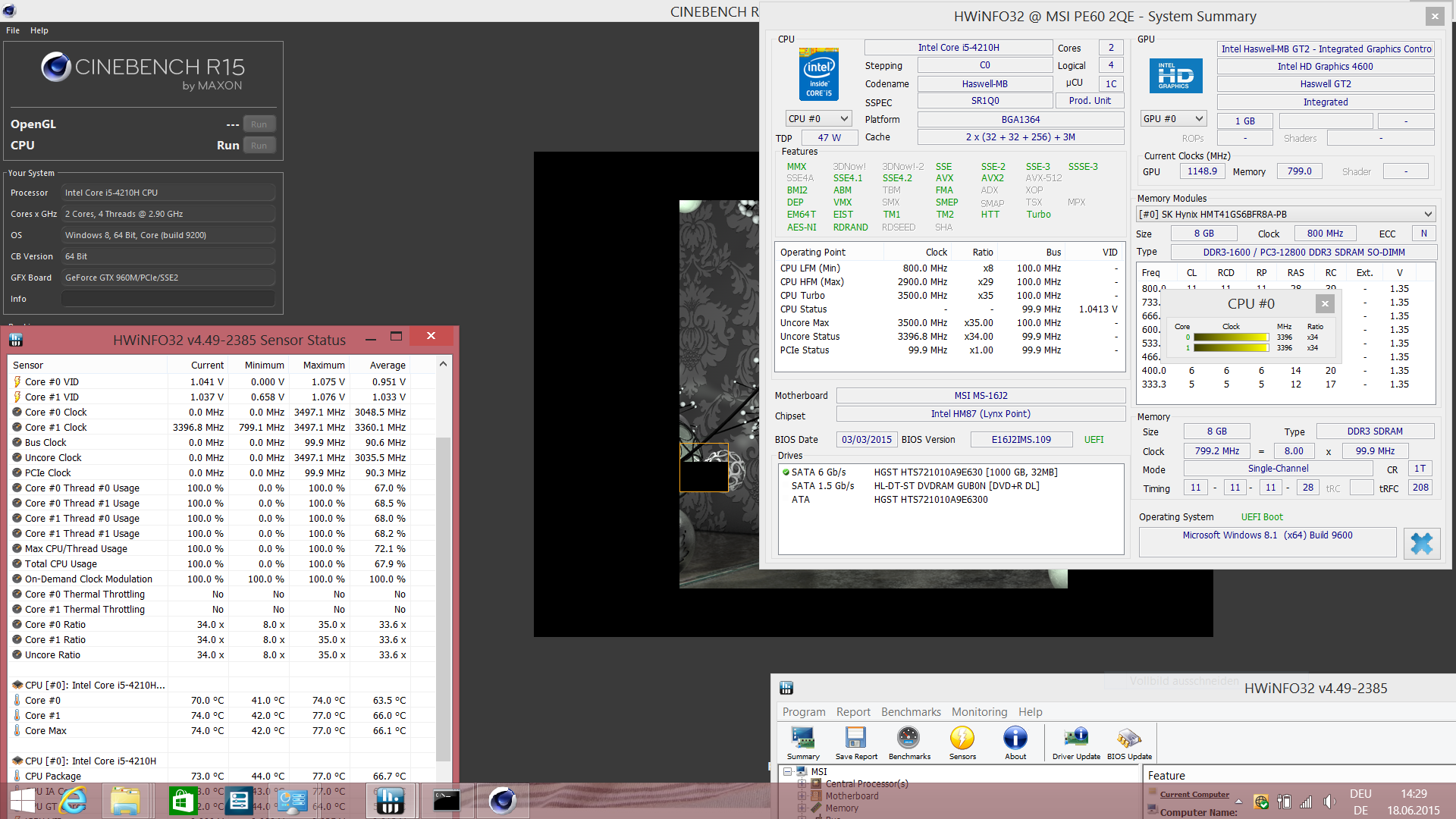Expand the Central Processor(s) tree node
The width and height of the screenshot is (1456, 819).
coord(802,783)
